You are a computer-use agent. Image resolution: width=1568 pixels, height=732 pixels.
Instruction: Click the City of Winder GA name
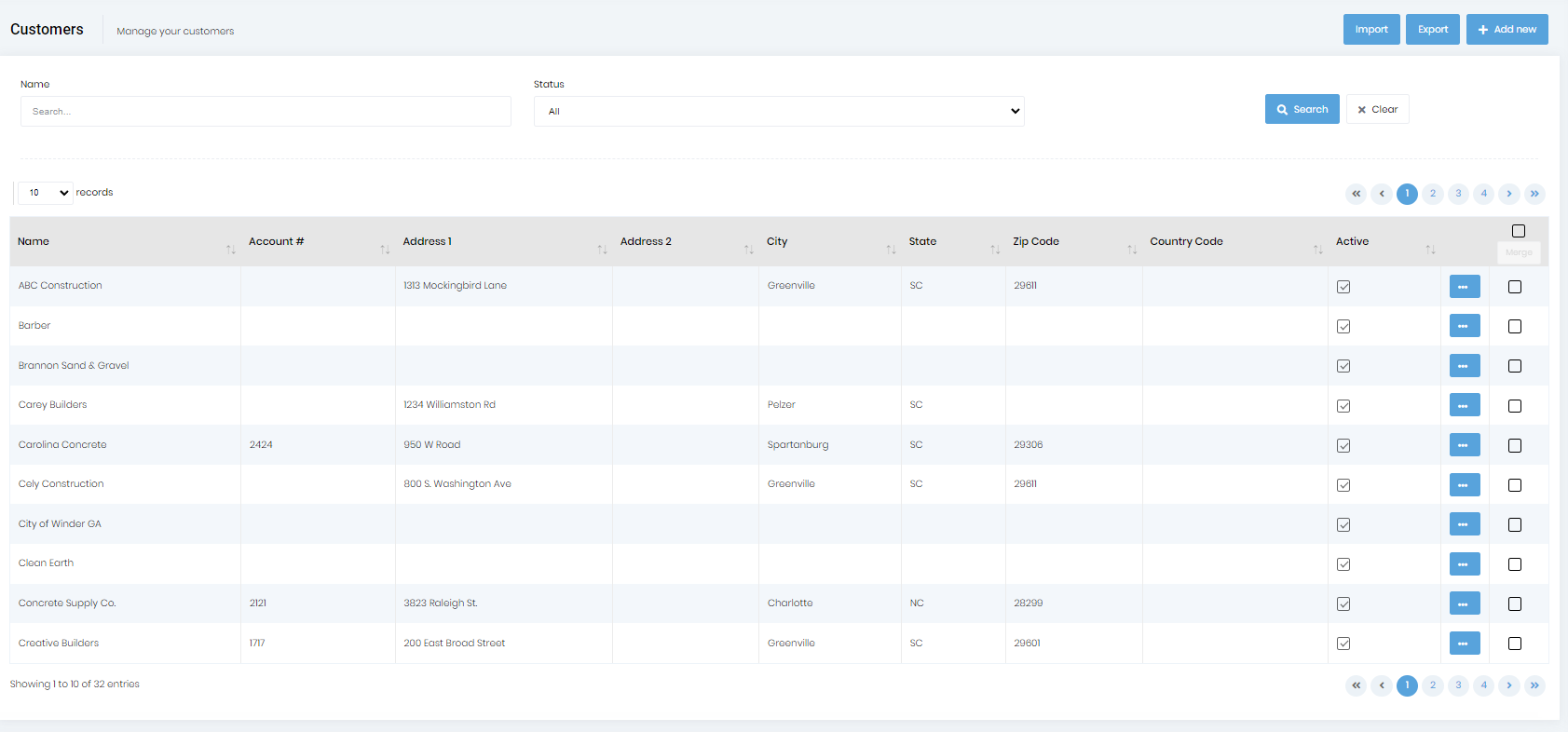(60, 523)
